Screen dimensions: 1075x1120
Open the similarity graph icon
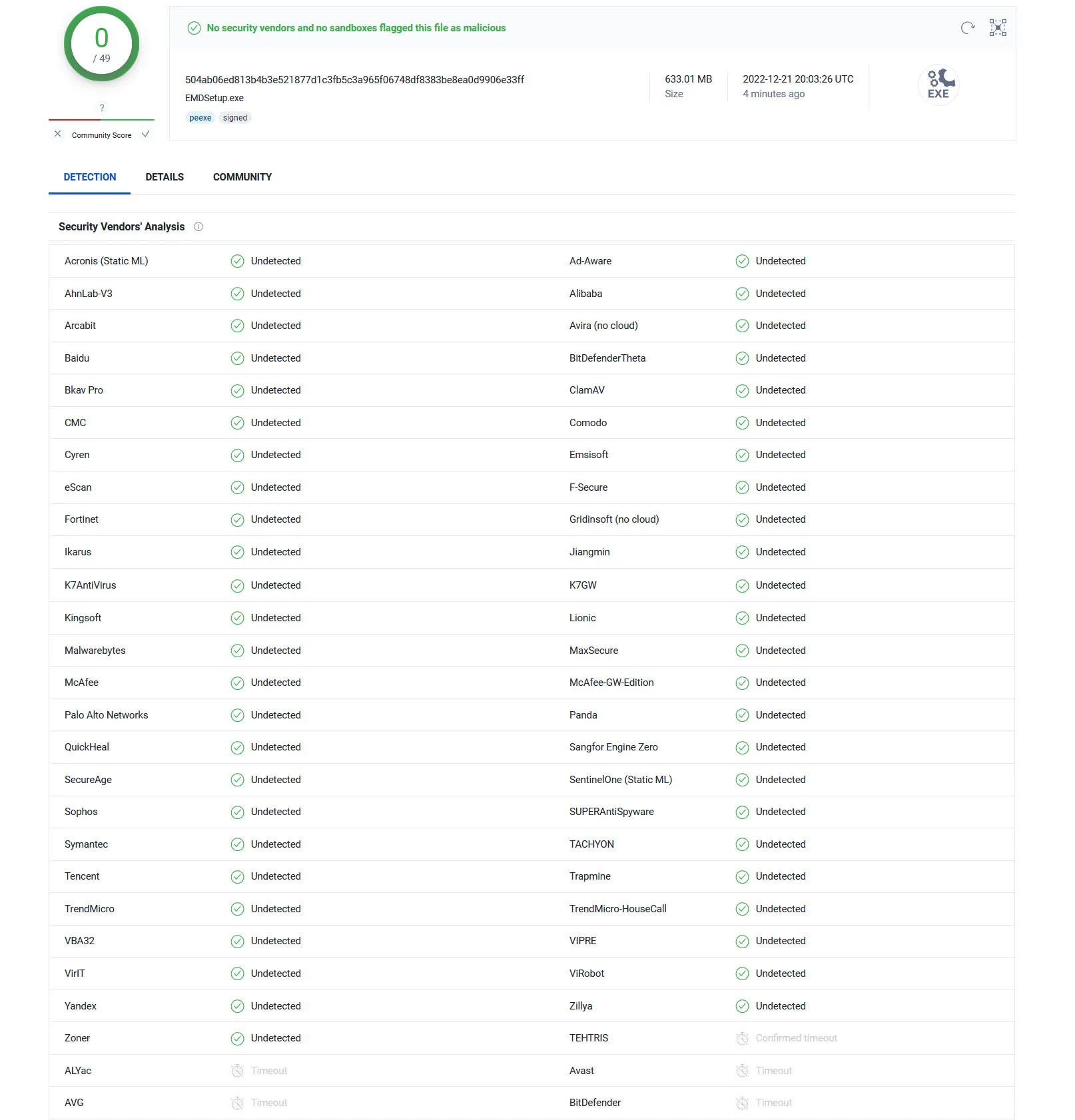click(998, 27)
